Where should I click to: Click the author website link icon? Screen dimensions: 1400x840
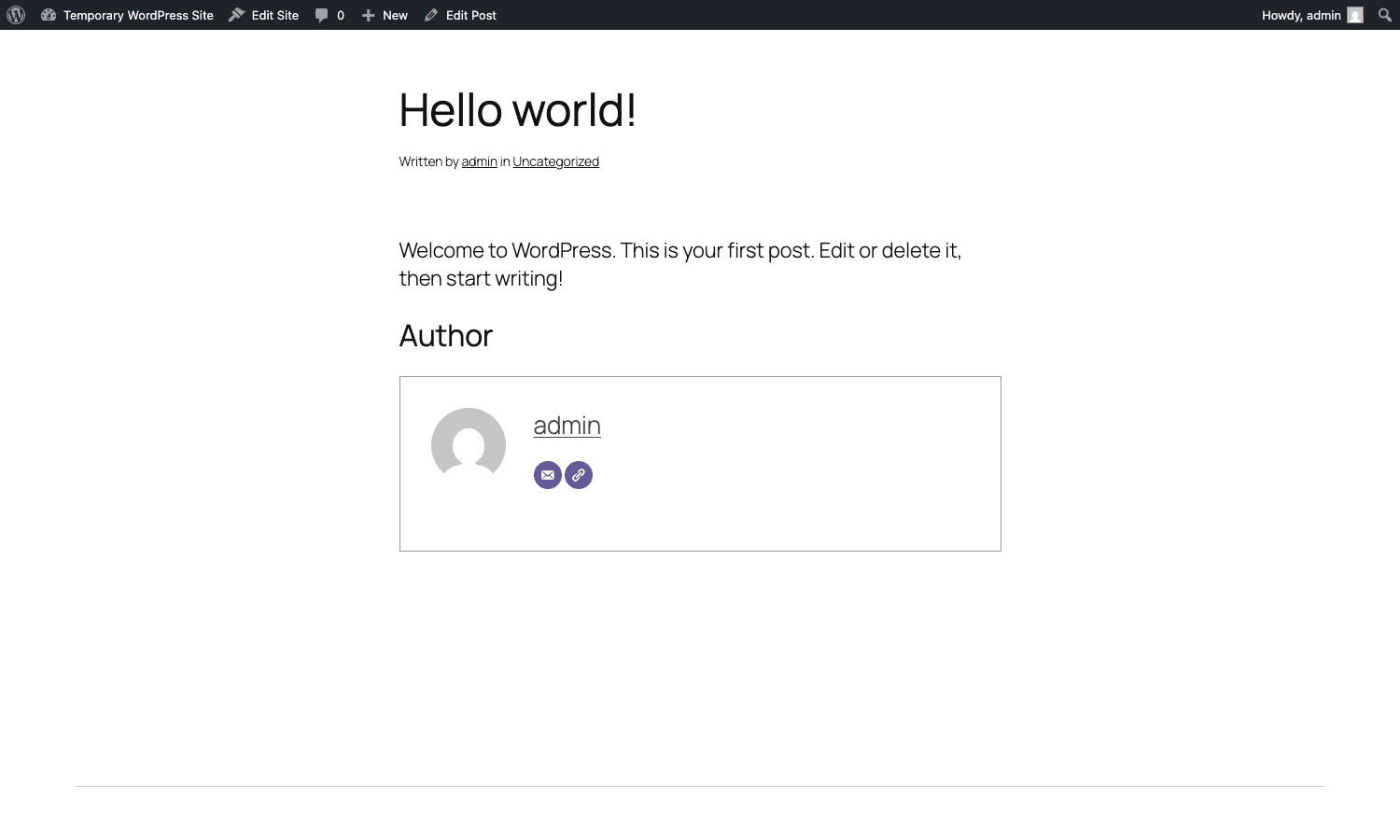point(579,475)
